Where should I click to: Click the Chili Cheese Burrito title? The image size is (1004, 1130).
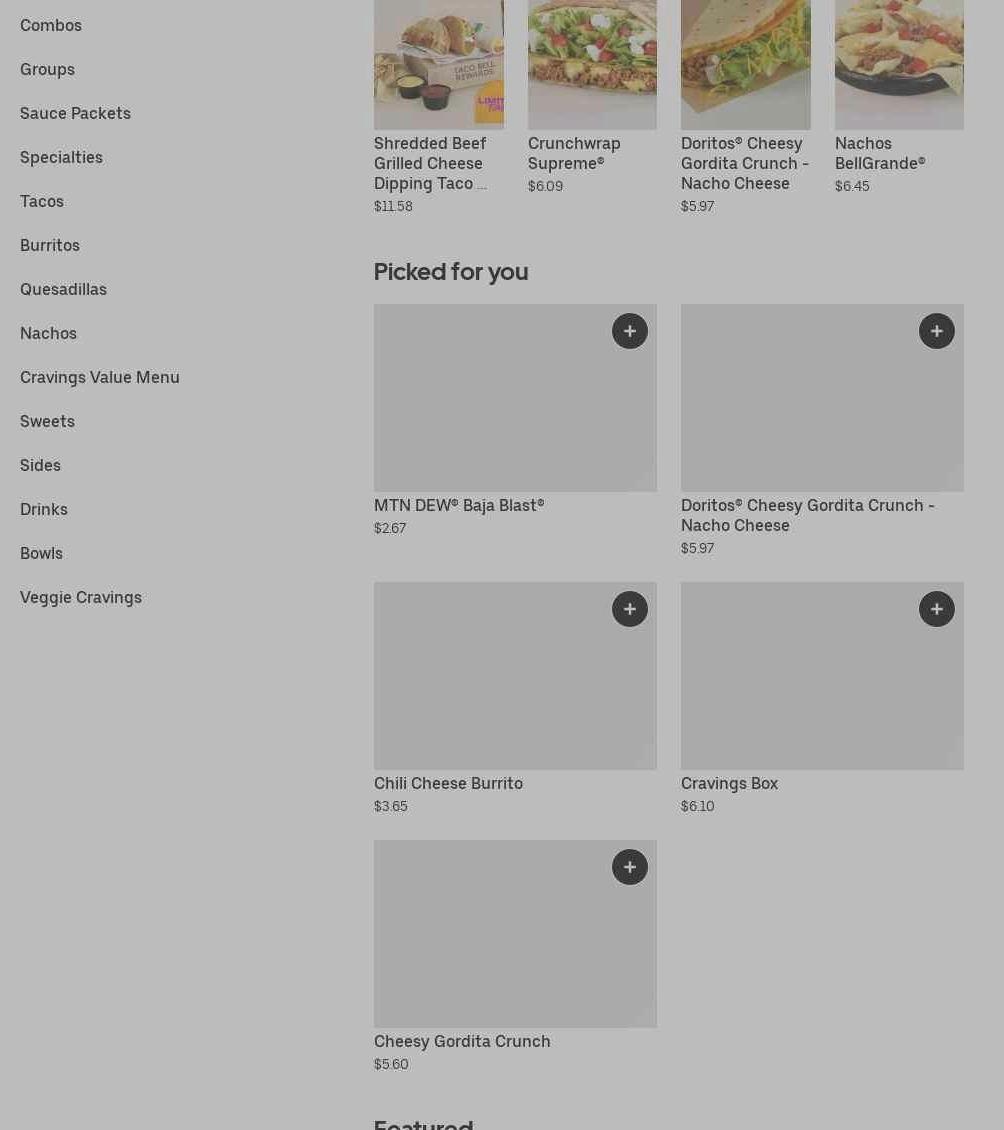(448, 783)
